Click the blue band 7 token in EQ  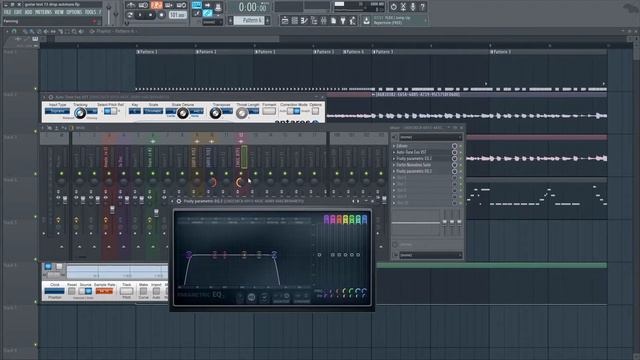[x=364, y=219]
